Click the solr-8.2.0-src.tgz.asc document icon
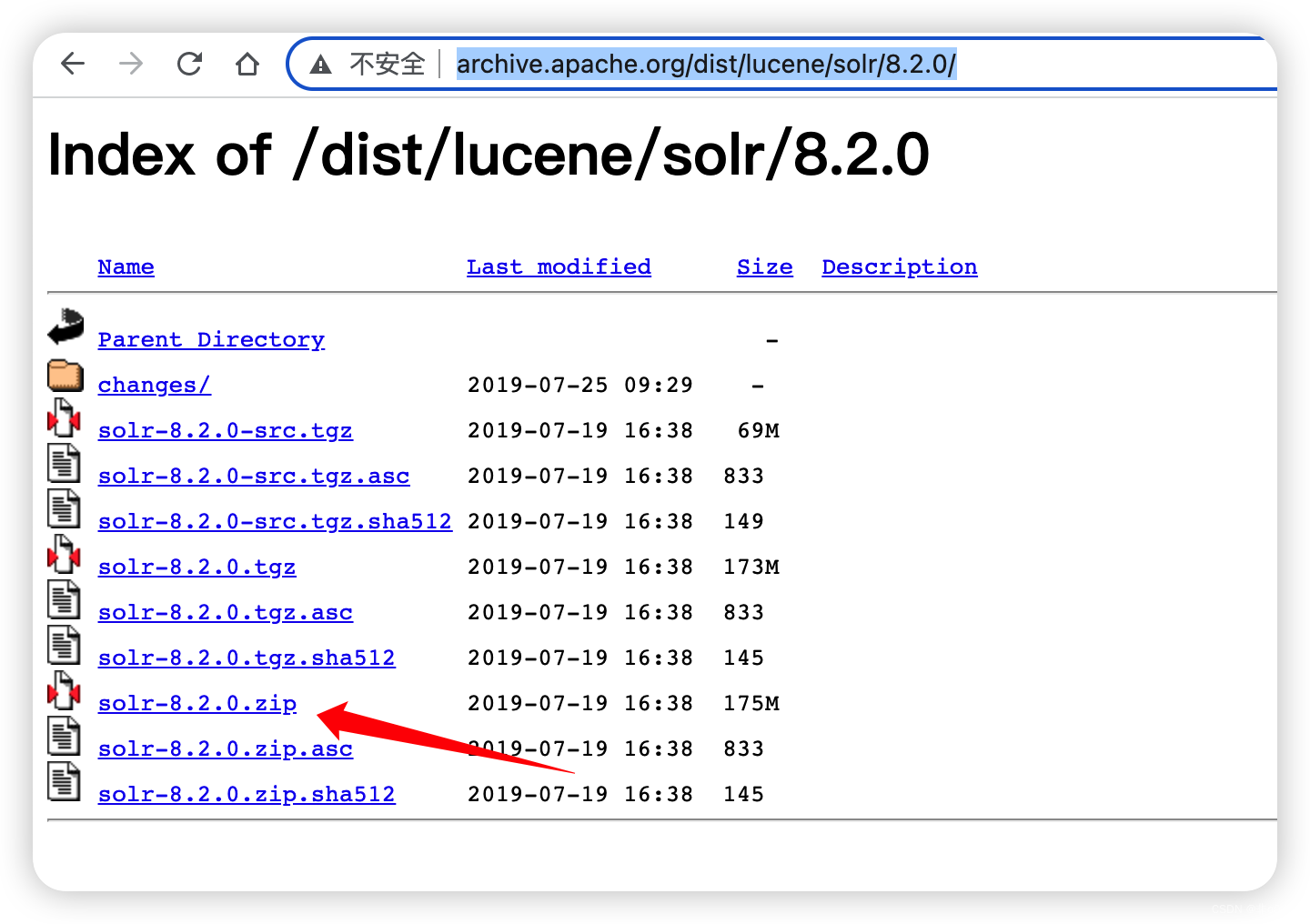The height and width of the screenshot is (924, 1310). point(64,463)
